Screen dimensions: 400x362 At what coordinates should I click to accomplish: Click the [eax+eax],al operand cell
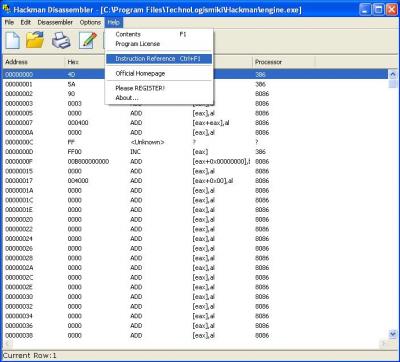211,123
